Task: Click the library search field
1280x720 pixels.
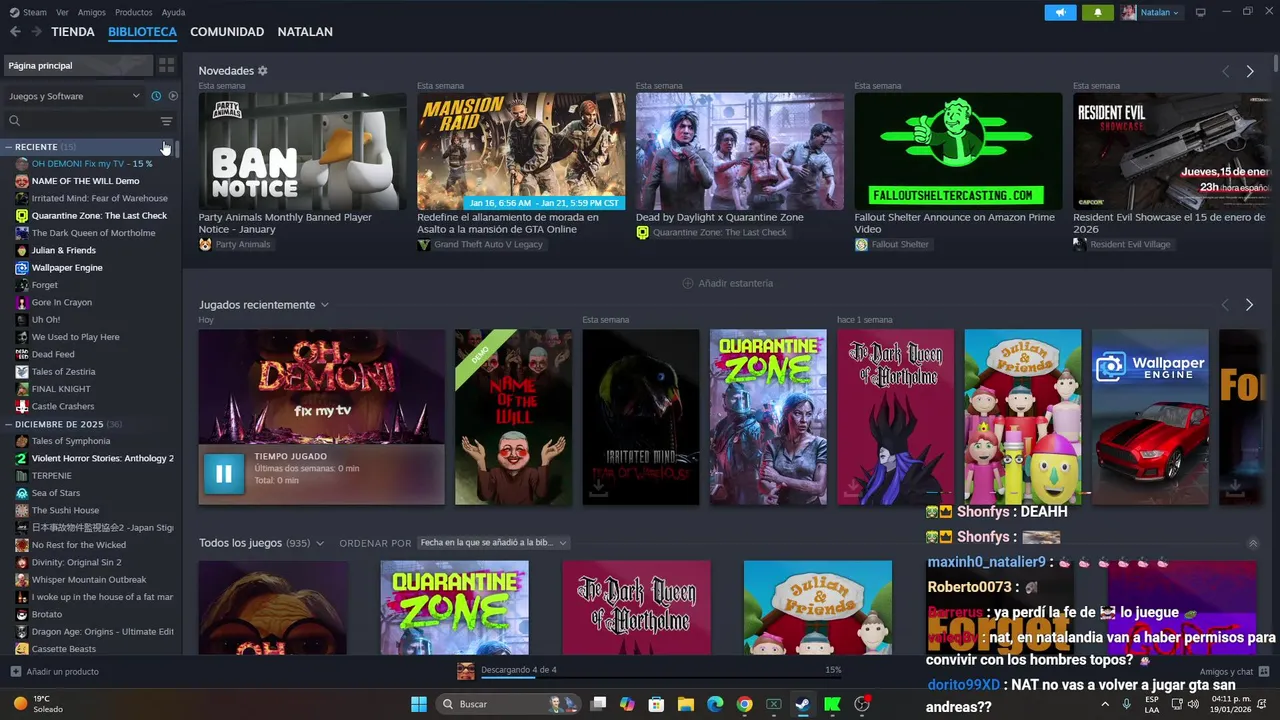Action: (80, 121)
